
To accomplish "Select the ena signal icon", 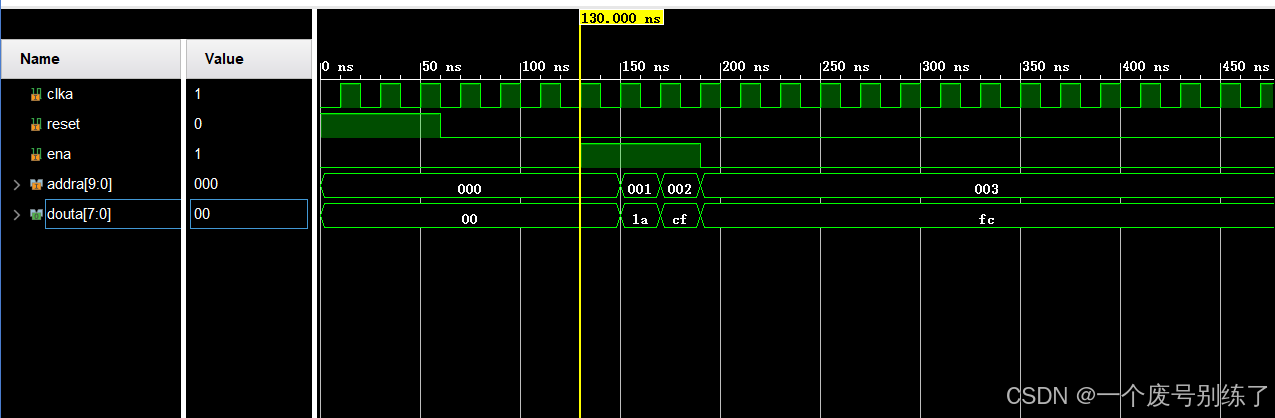I will [x=36, y=154].
